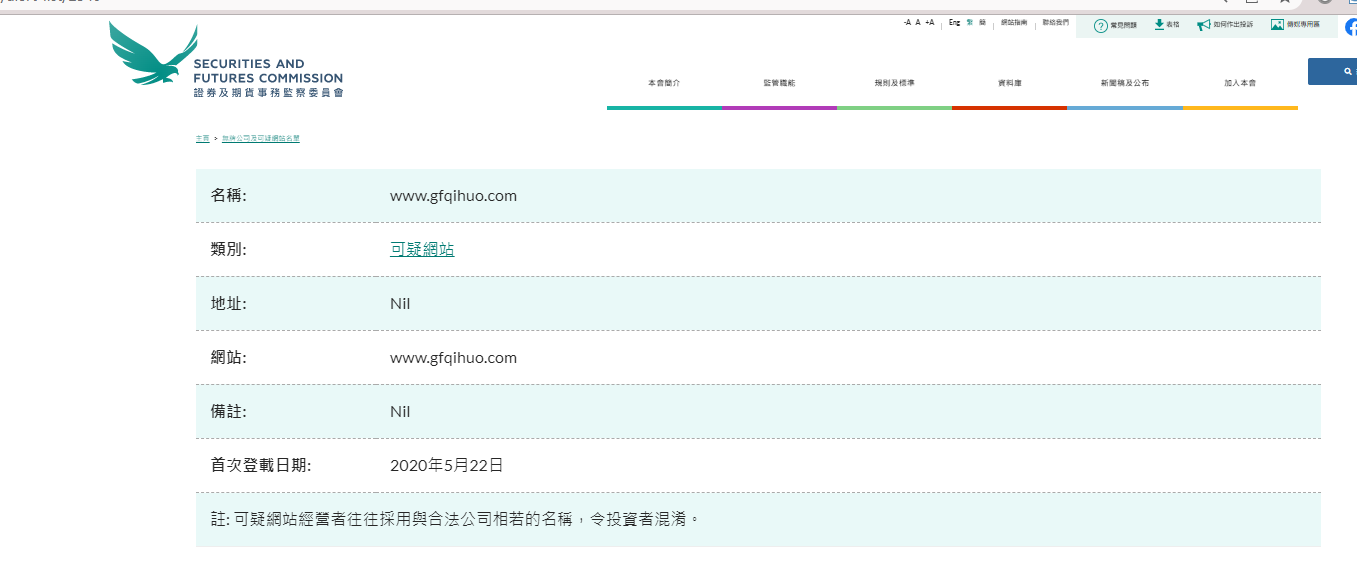Open the 規則及標準 menu

click(x=894, y=83)
